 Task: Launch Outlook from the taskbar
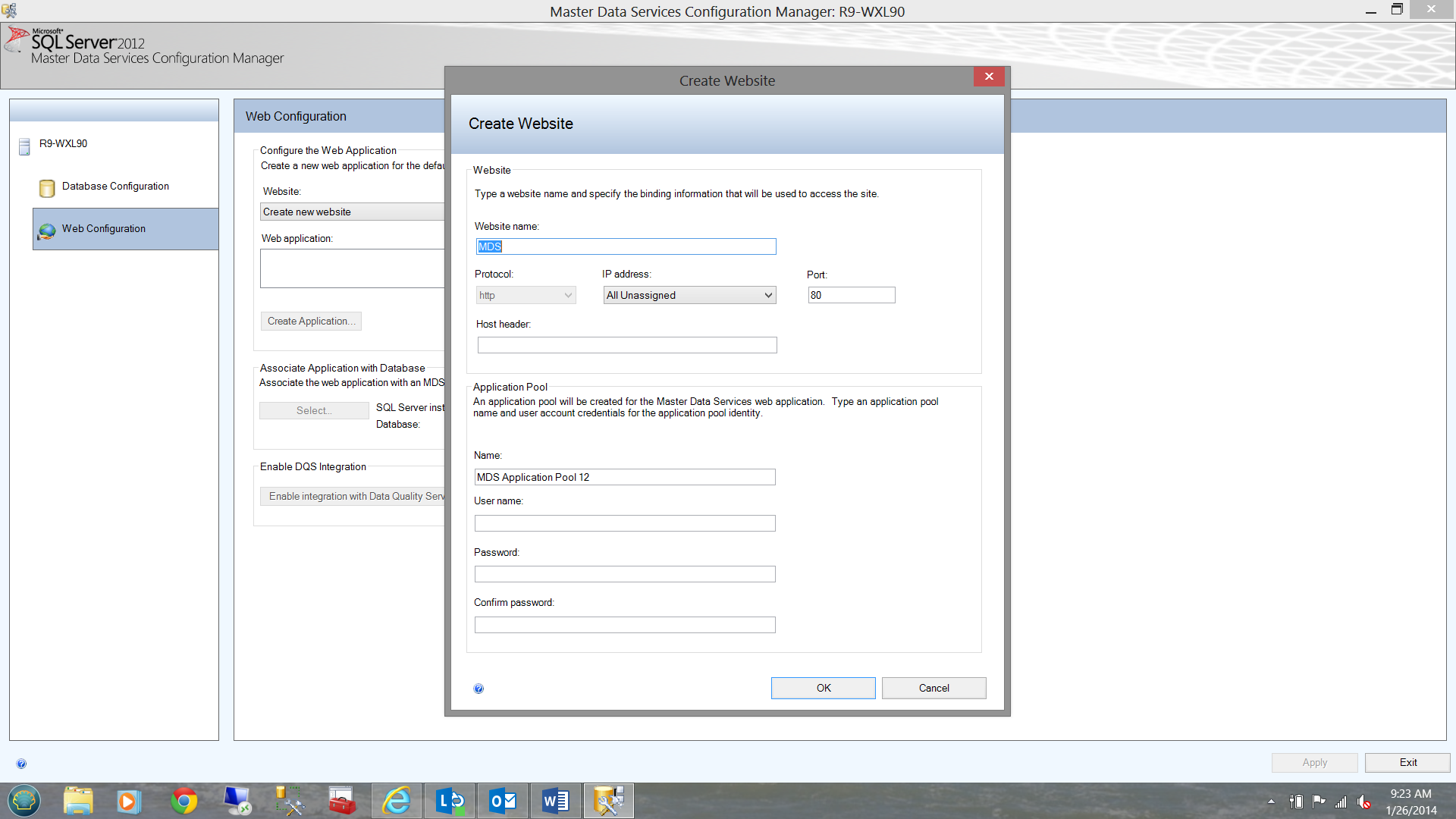pos(502,801)
